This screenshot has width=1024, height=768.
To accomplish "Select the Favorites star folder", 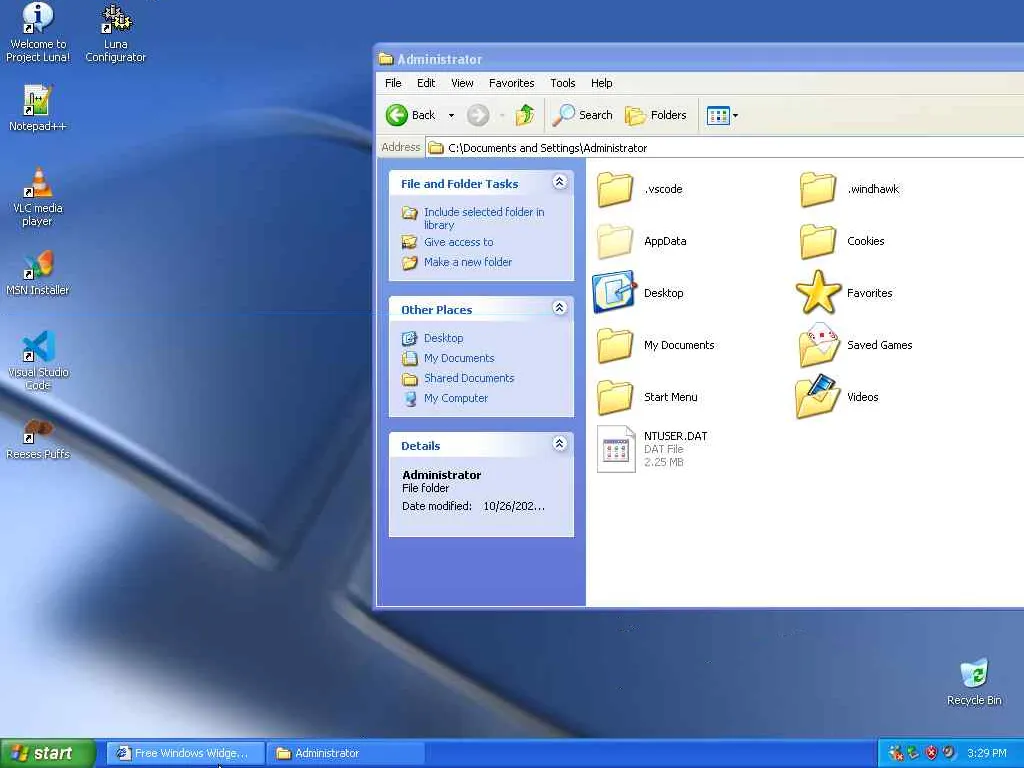I will coord(844,293).
